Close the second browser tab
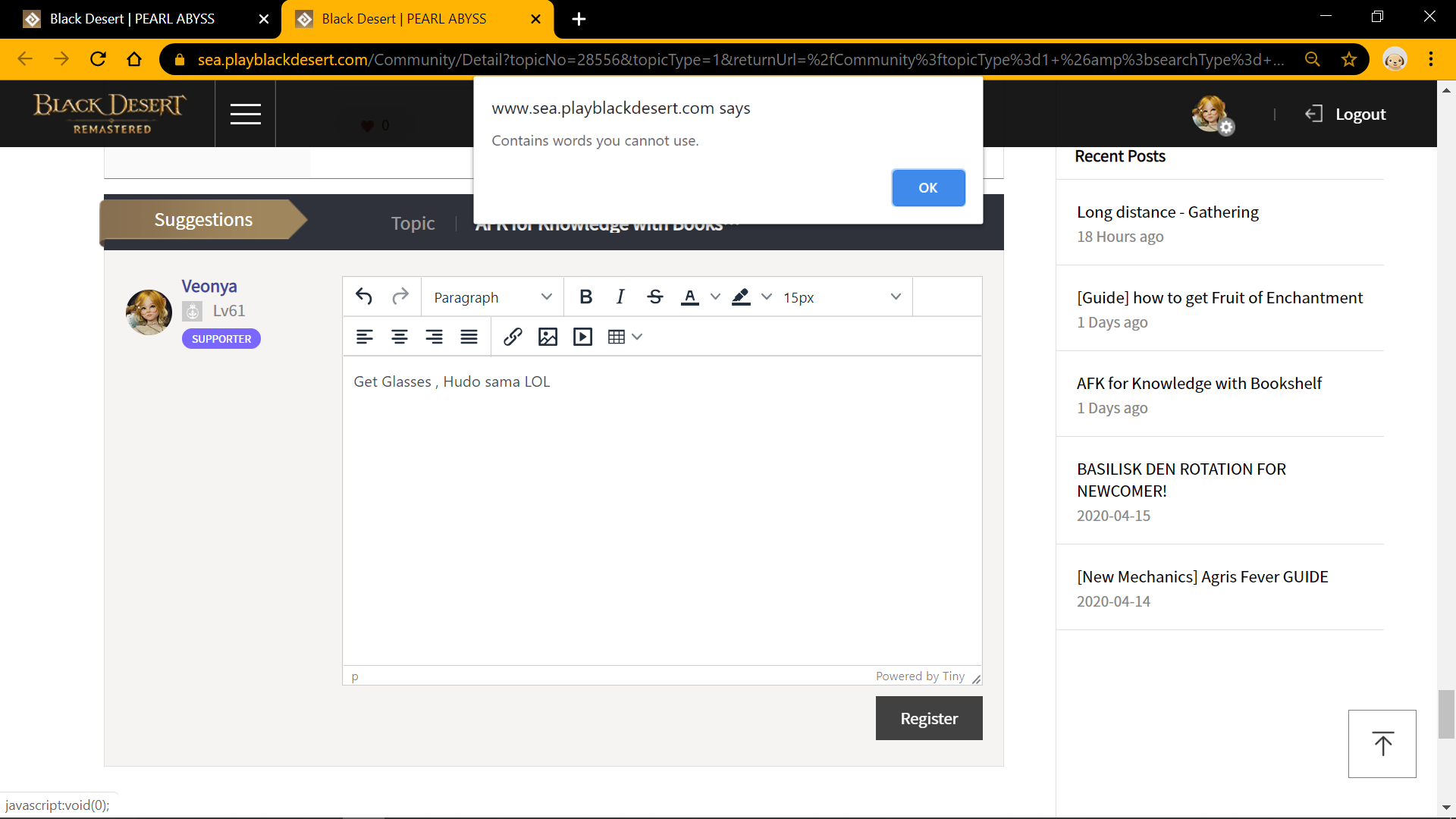The width and height of the screenshot is (1456, 819). tap(535, 19)
